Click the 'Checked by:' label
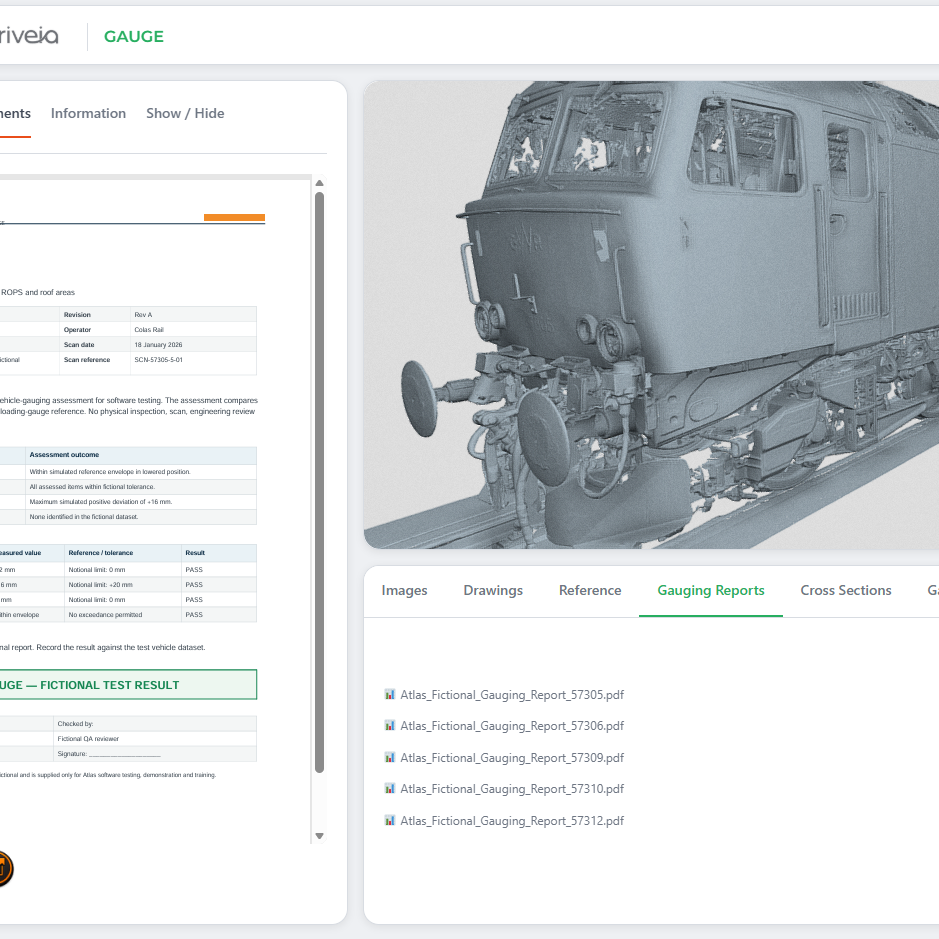Viewport: 939px width, 939px height. pos(75,723)
